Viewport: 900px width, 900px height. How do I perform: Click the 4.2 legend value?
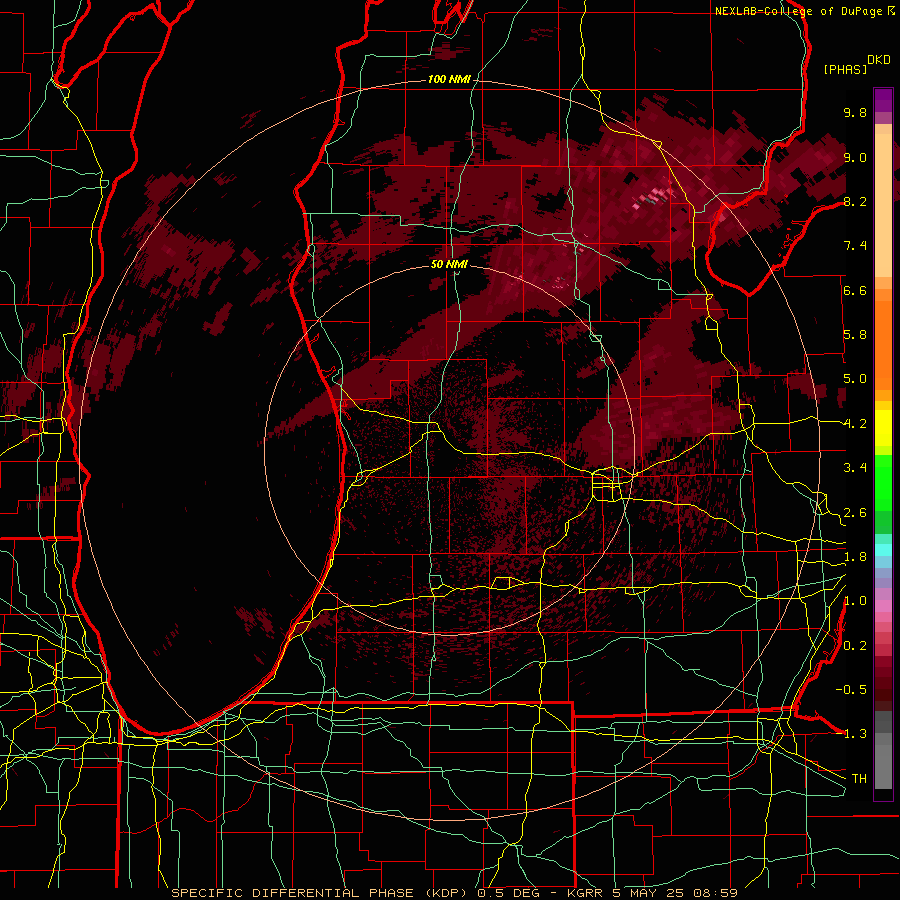855,424
